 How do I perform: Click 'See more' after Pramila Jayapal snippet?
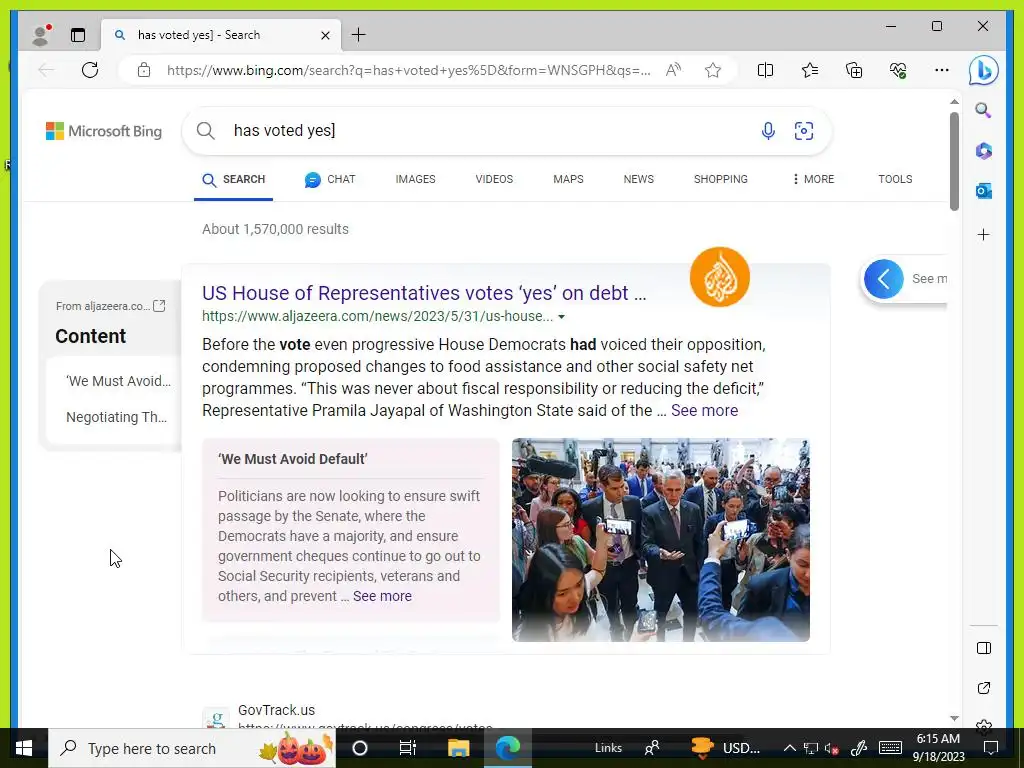[704, 411]
